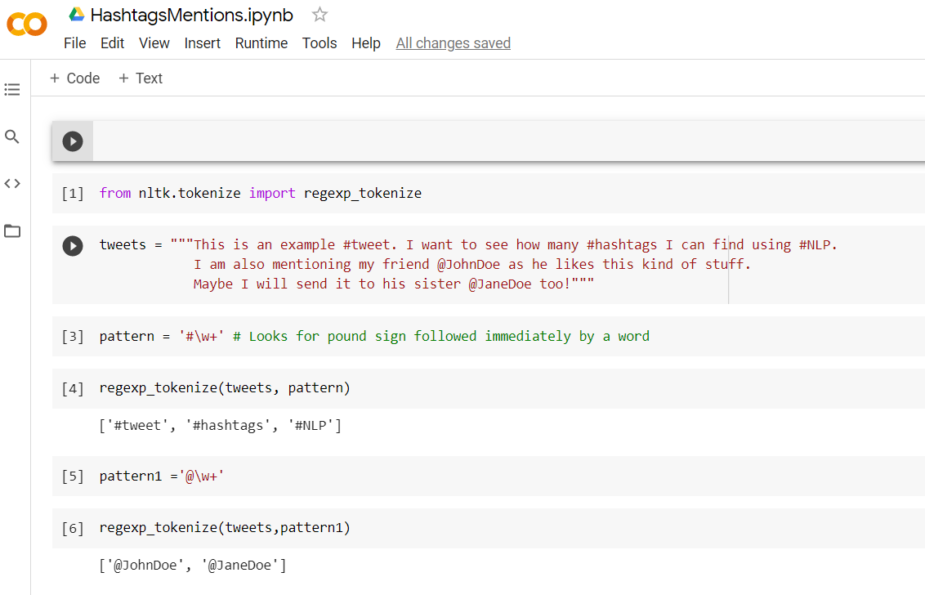Open revision history via All changes saved
925x595 pixels.
(x=452, y=43)
